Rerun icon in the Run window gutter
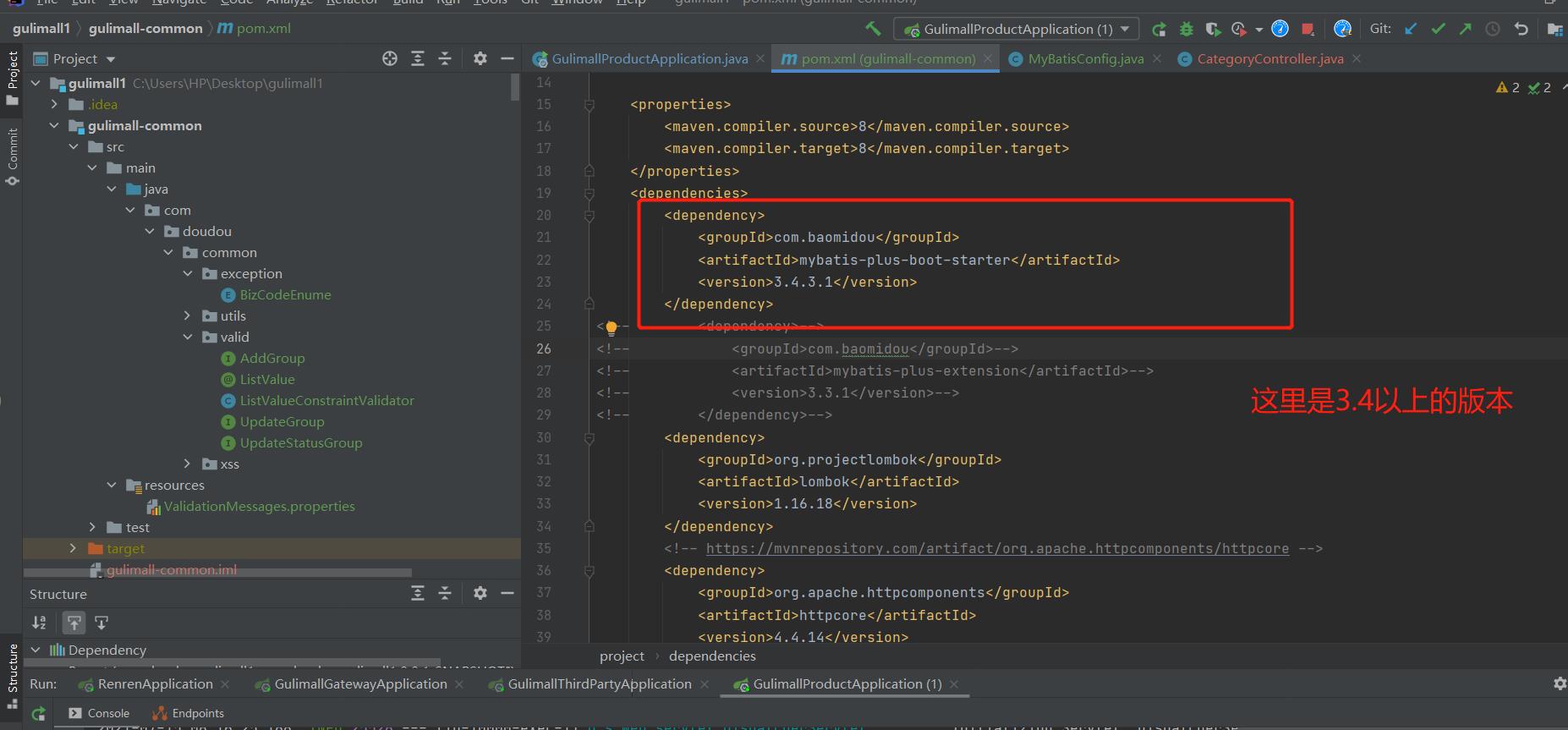Image resolution: width=1568 pixels, height=730 pixels. point(38,713)
